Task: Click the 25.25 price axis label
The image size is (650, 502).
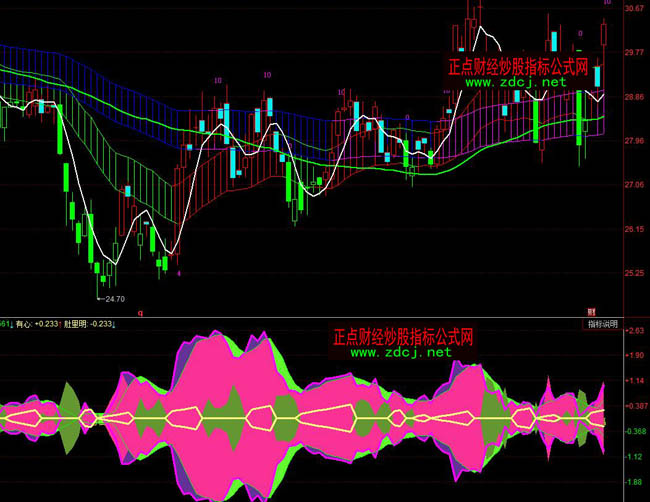Action: pos(633,273)
